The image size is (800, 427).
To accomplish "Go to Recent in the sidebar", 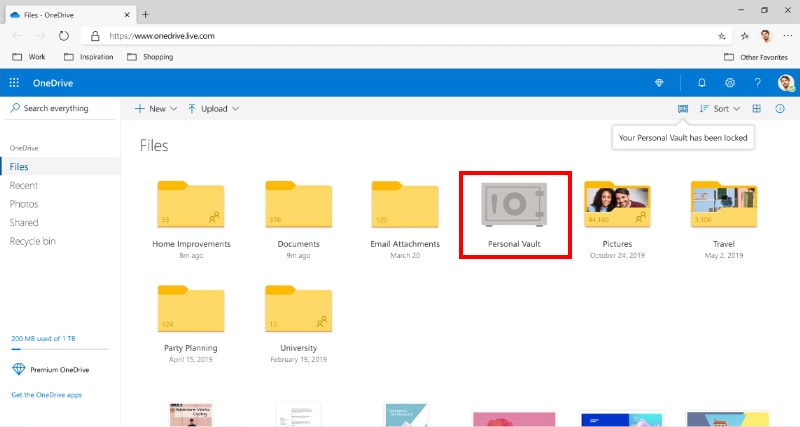I will pyautogui.click(x=24, y=185).
